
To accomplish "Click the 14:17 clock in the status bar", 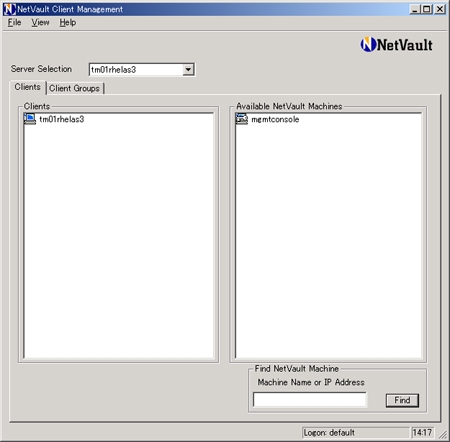I will click(x=422, y=432).
